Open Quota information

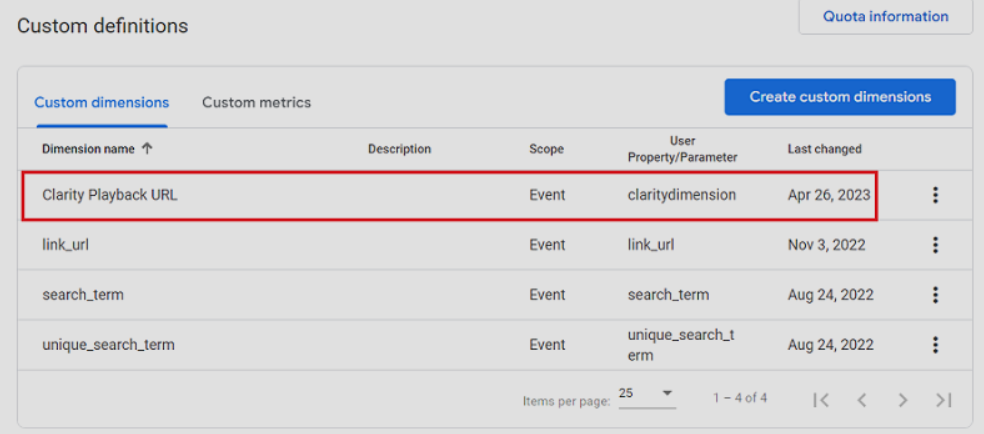click(x=885, y=17)
